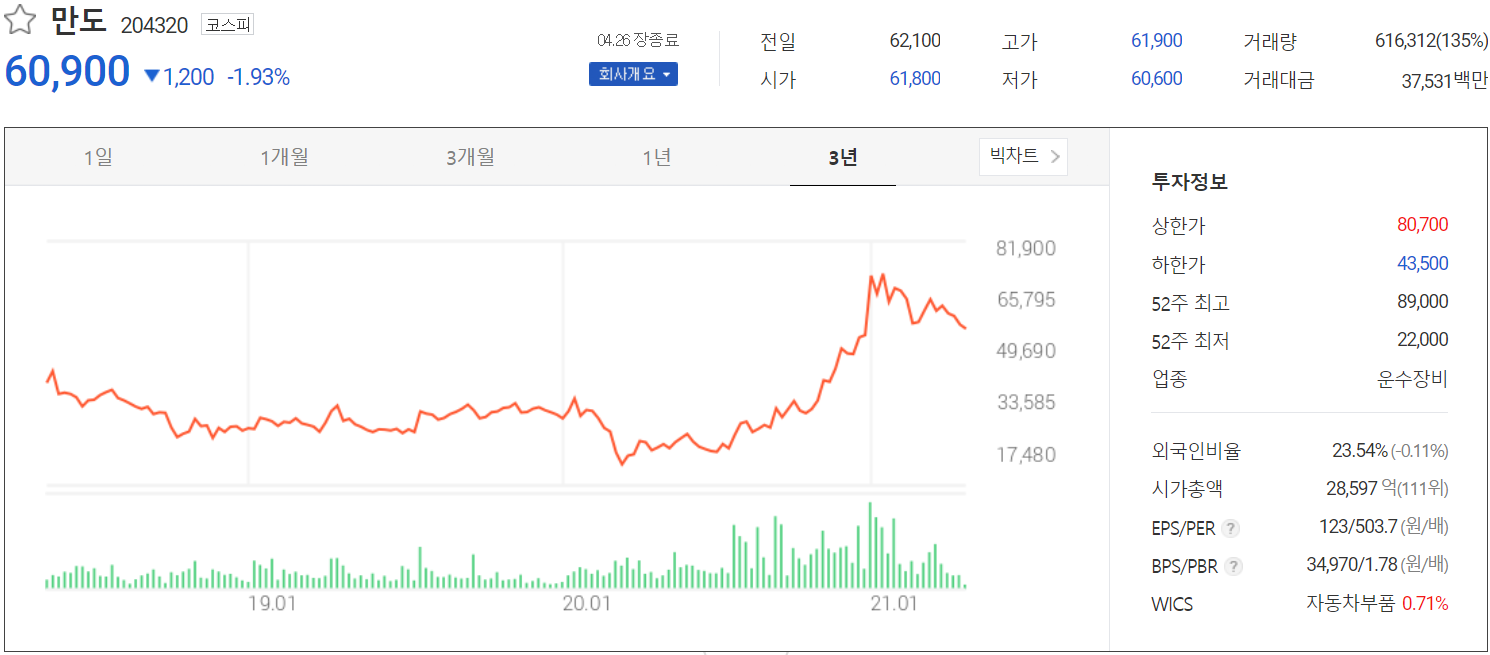Click 거래량 value 616,312(135%)
Screen dimensions: 1490x655
tap(1431, 41)
